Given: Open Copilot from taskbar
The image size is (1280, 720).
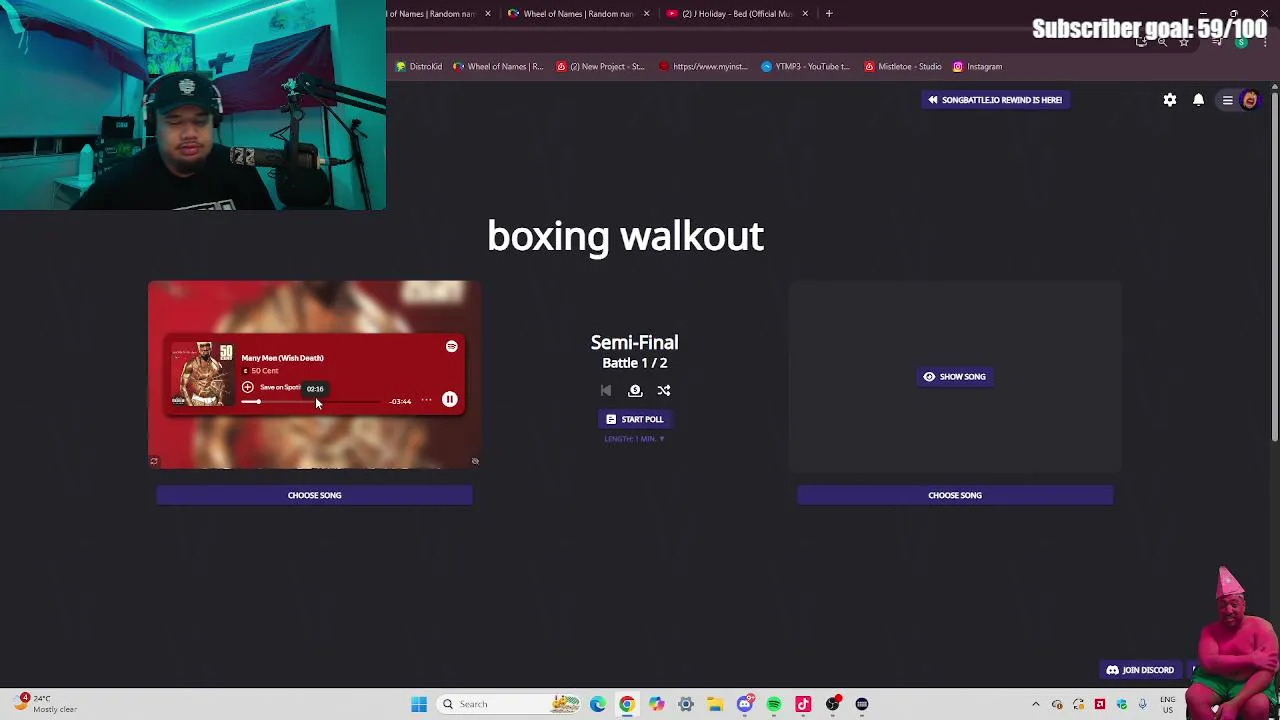Looking at the screenshot, I should tap(656, 704).
